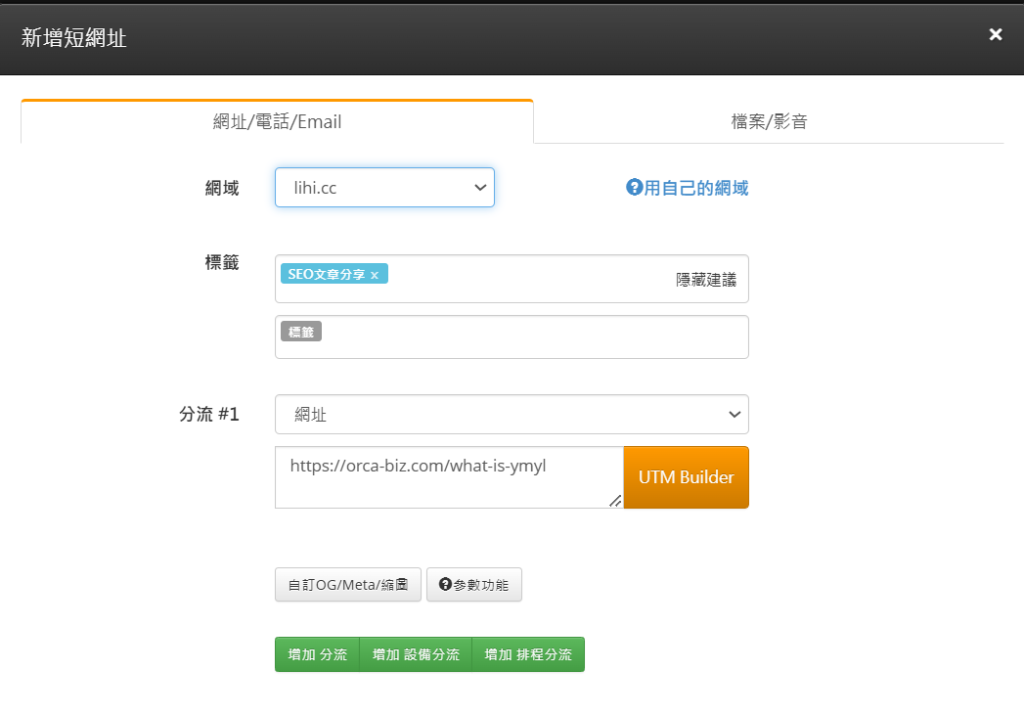
Task: Open 自訂OG/Meta/縮圖 settings
Action: pyautogui.click(x=348, y=585)
